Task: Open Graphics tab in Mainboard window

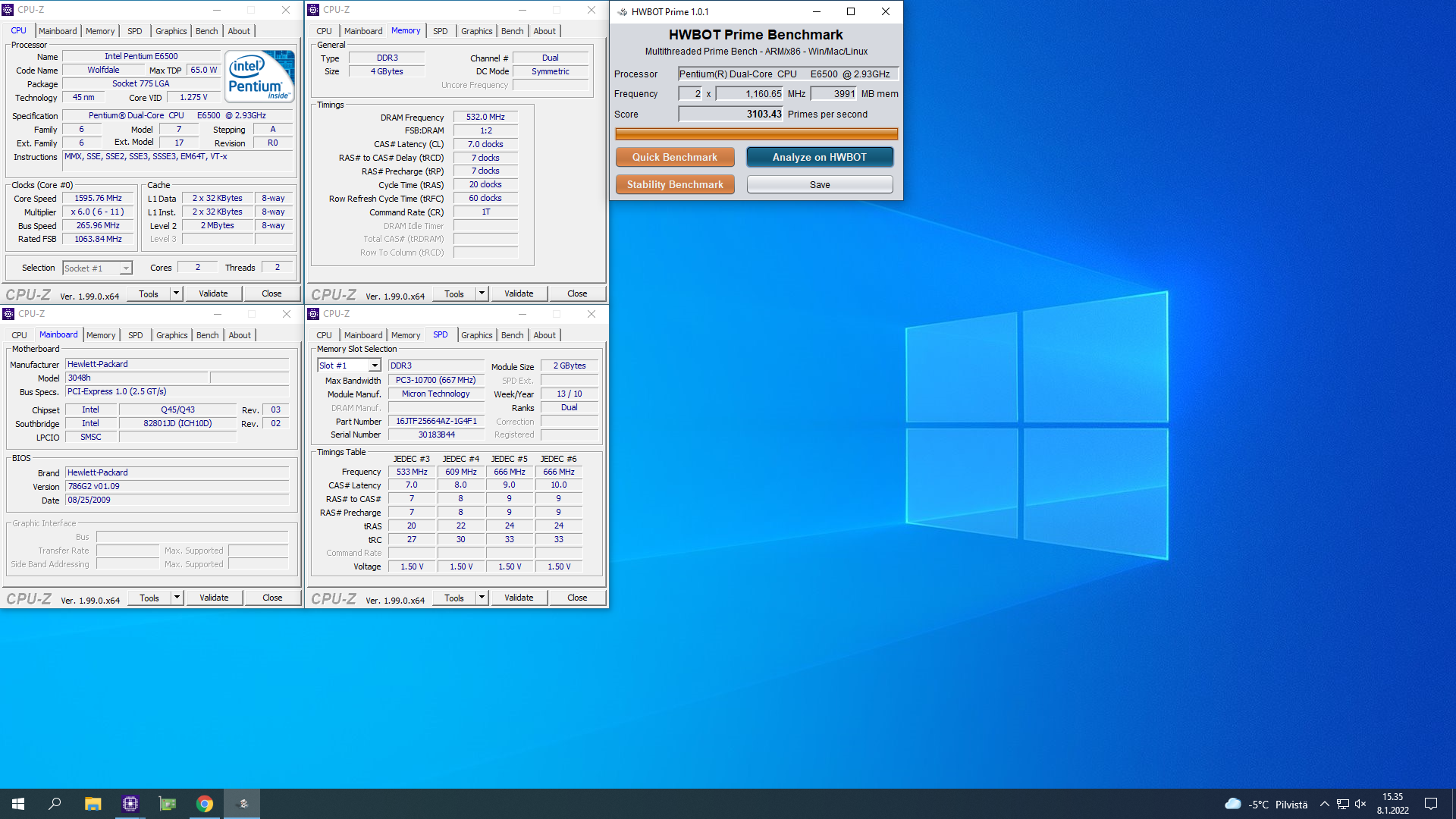Action: coord(171,335)
